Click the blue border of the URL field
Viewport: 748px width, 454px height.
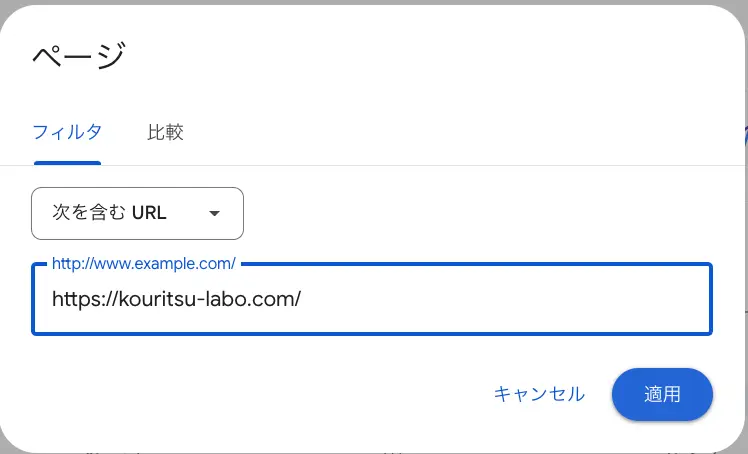coord(372,333)
